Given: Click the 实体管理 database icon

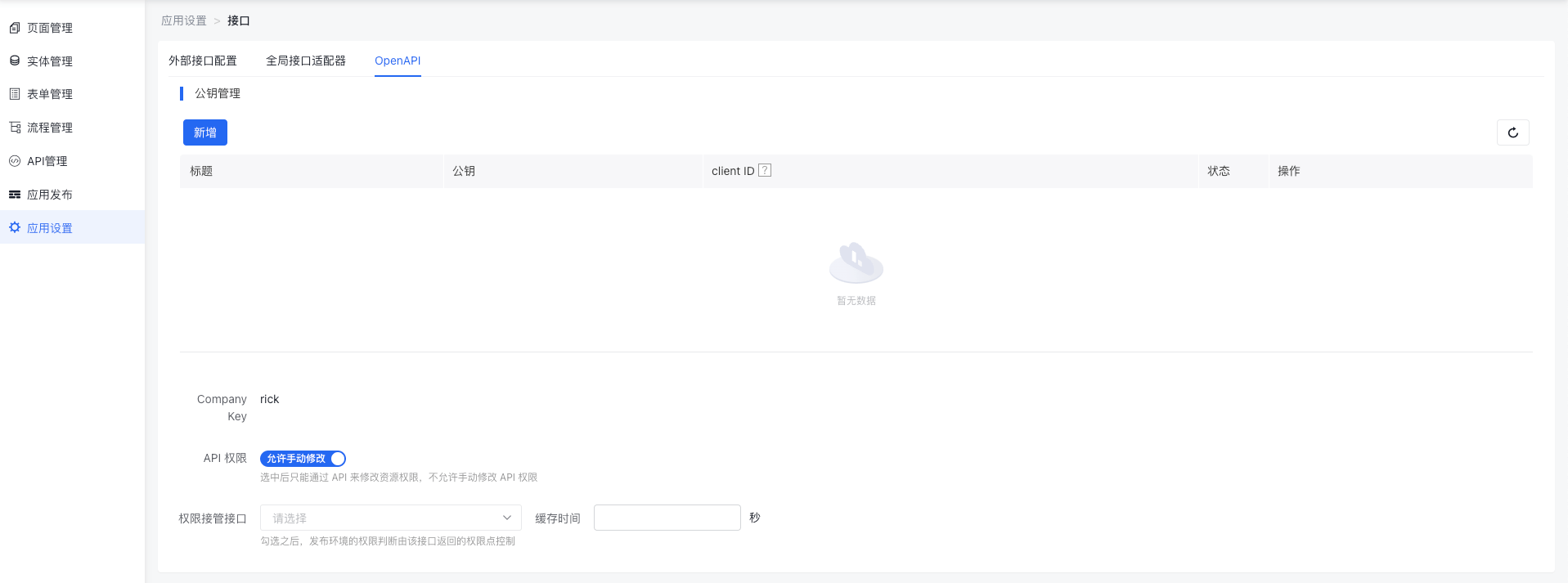Looking at the screenshot, I should tap(15, 61).
